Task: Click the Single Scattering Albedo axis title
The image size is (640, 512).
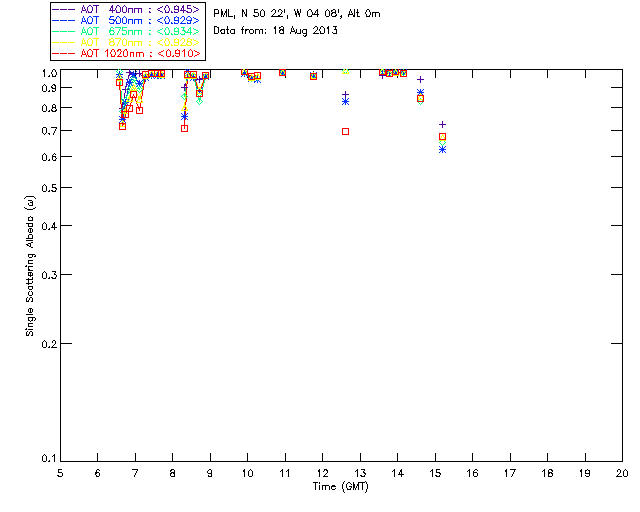Action: coord(30,266)
